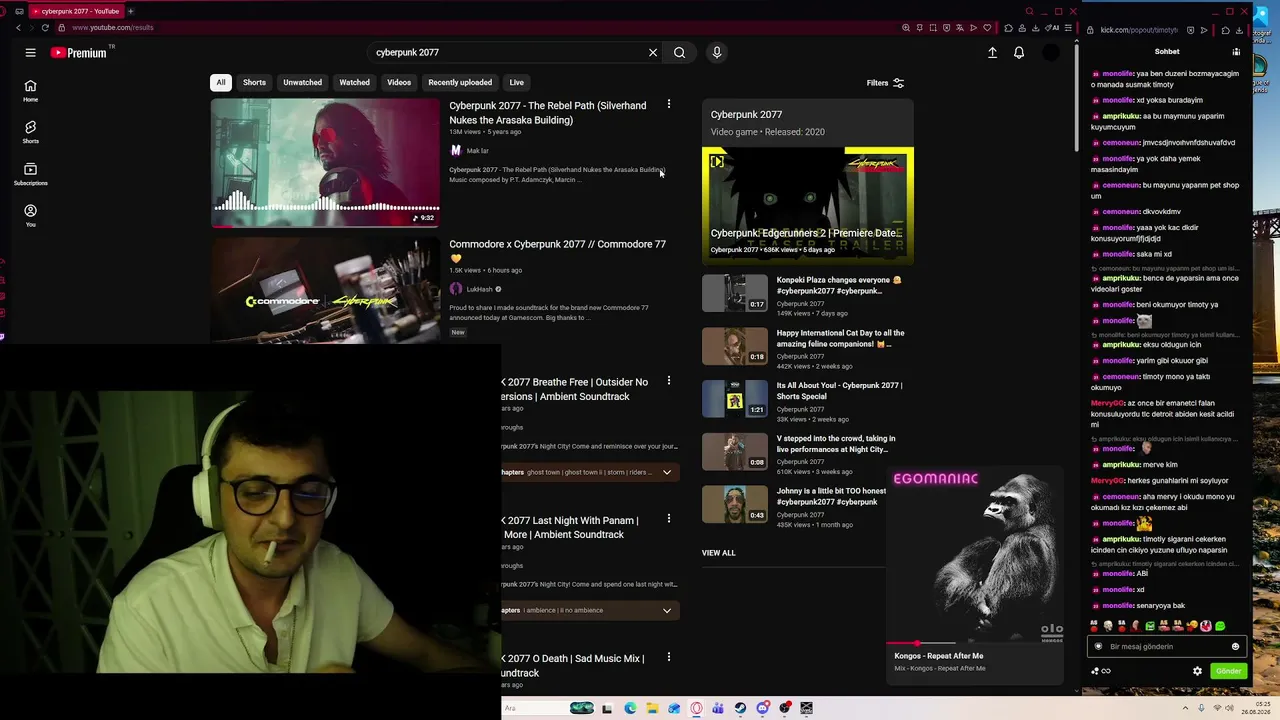Select the Live filter chip
Viewport: 1280px width, 720px height.
pyautogui.click(x=516, y=82)
